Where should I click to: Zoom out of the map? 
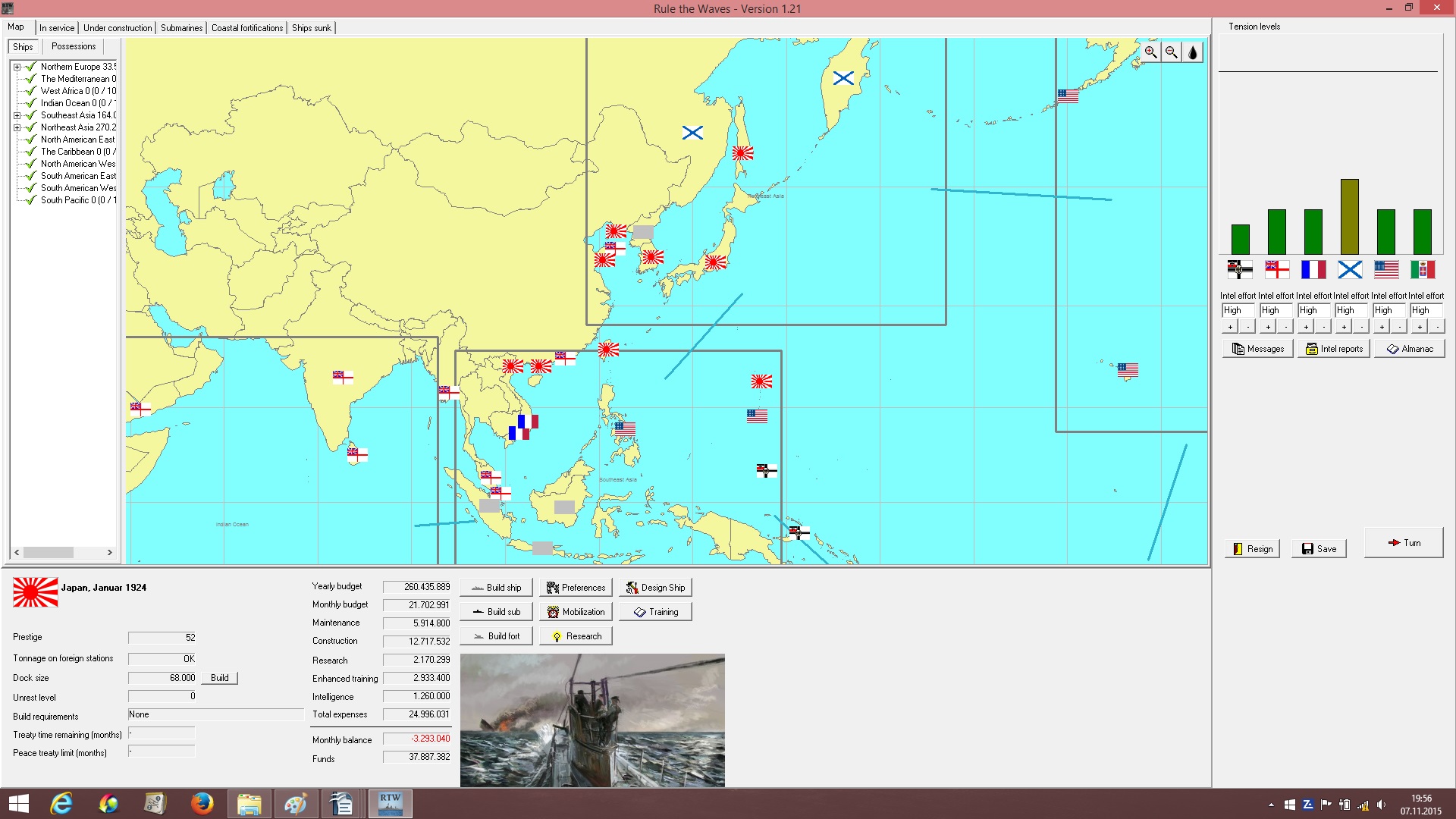[1172, 52]
